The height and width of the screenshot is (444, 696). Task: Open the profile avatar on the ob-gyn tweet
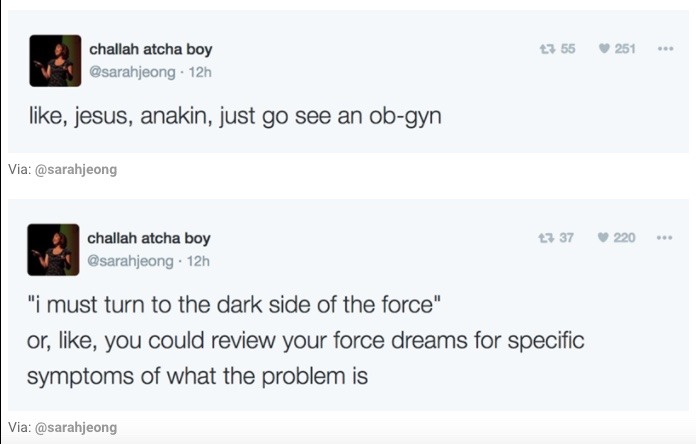tap(55, 60)
